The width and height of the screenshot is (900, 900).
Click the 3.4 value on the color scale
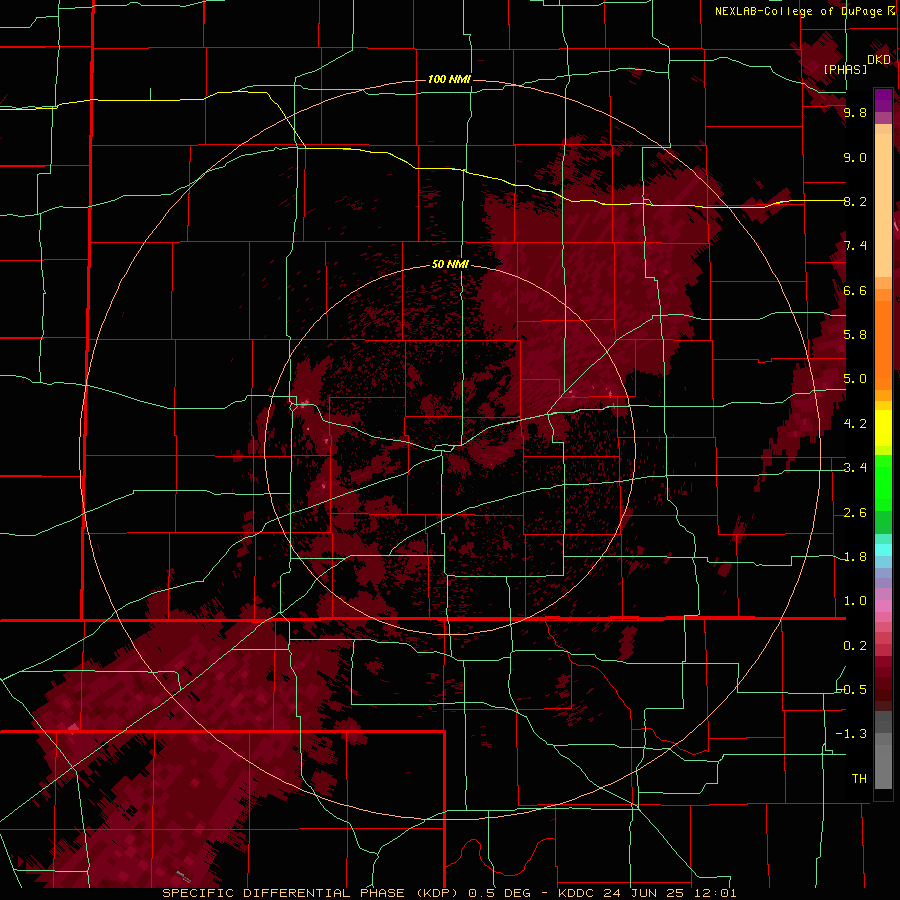pos(855,468)
